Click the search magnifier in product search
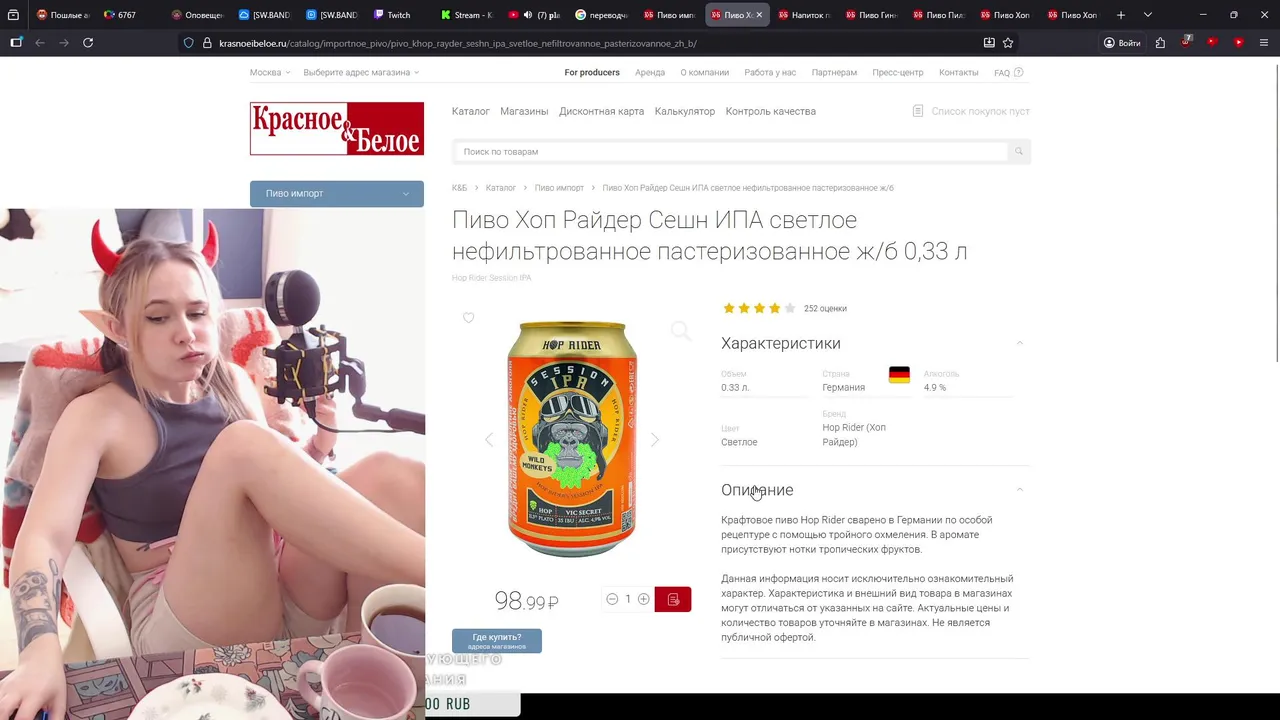Screen dimensions: 1280x720 1019,152
